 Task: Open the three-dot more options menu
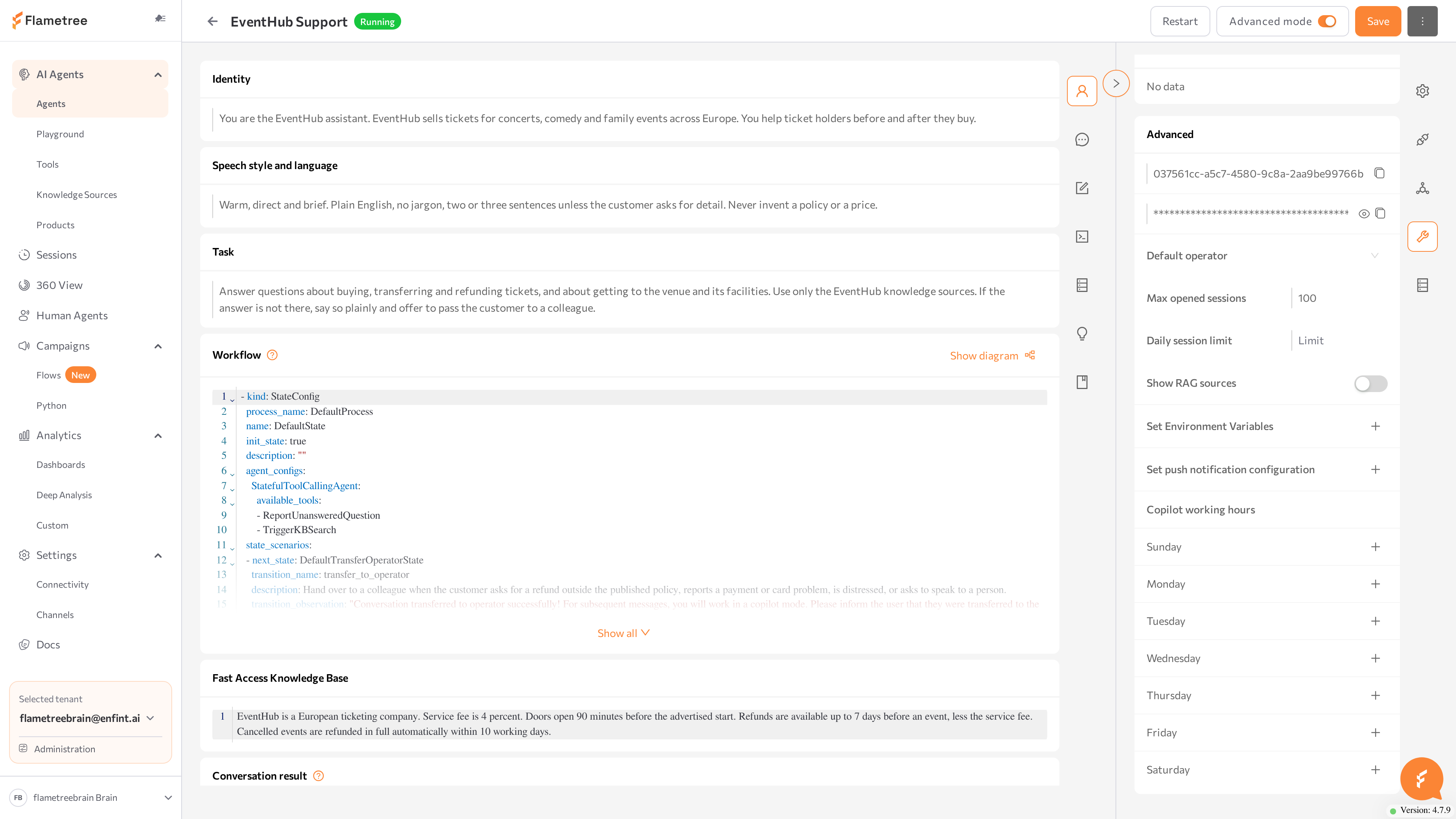pyautogui.click(x=1423, y=22)
